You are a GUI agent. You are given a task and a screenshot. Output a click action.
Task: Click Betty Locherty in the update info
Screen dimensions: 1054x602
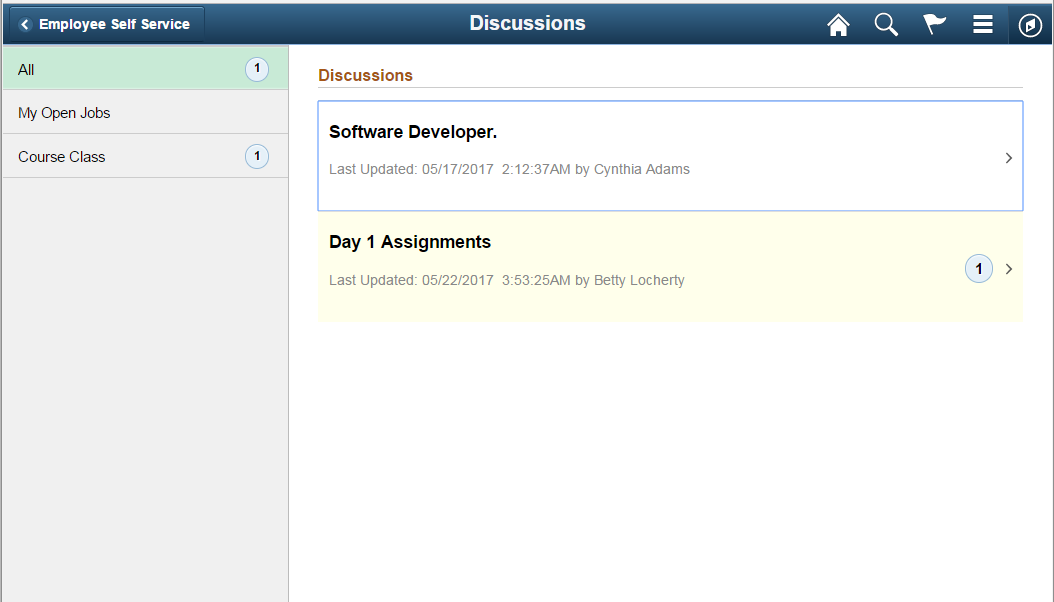[x=638, y=280]
